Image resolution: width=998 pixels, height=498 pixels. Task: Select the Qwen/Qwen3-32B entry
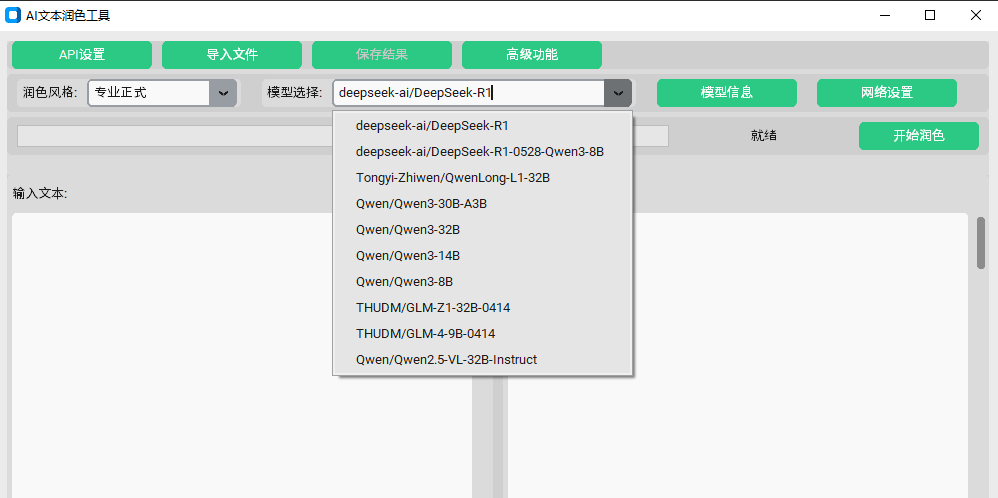(482, 230)
